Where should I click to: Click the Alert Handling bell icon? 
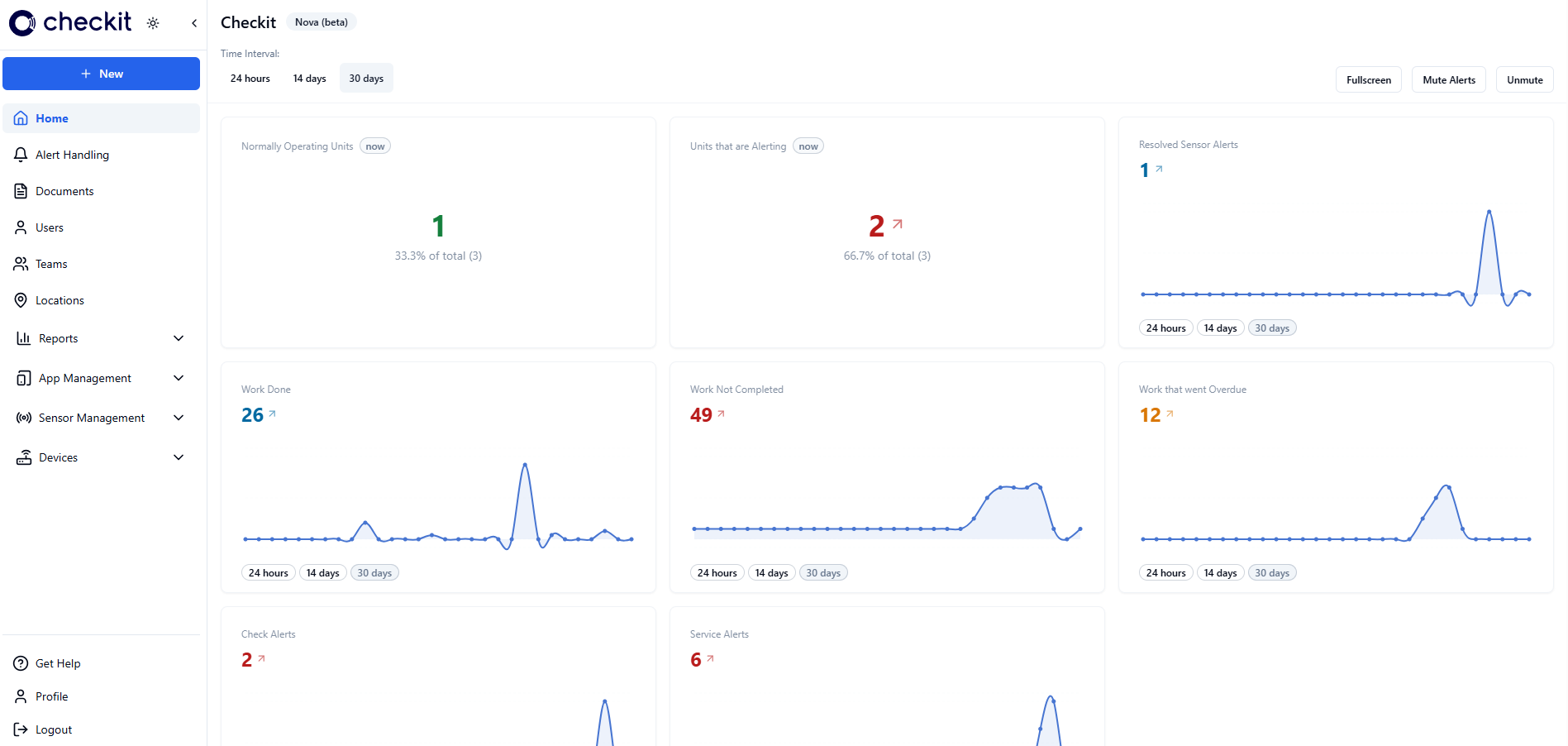pyautogui.click(x=21, y=155)
